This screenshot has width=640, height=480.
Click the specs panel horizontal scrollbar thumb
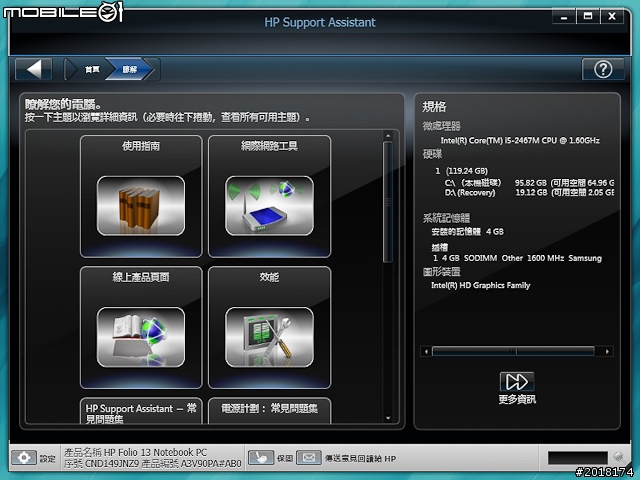513,351
